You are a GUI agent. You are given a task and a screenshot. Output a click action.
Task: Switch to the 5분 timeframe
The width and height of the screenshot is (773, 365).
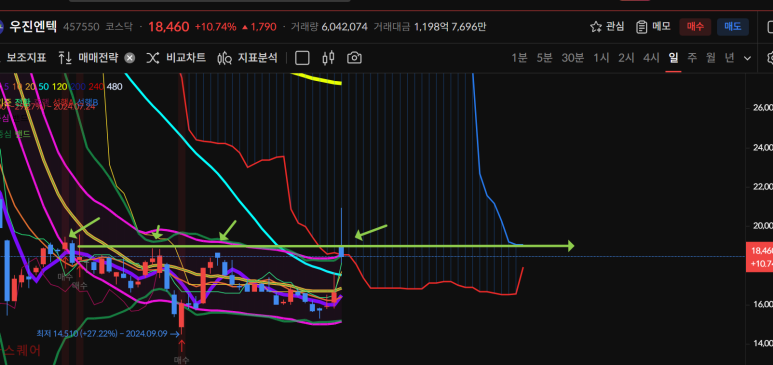tap(544, 58)
